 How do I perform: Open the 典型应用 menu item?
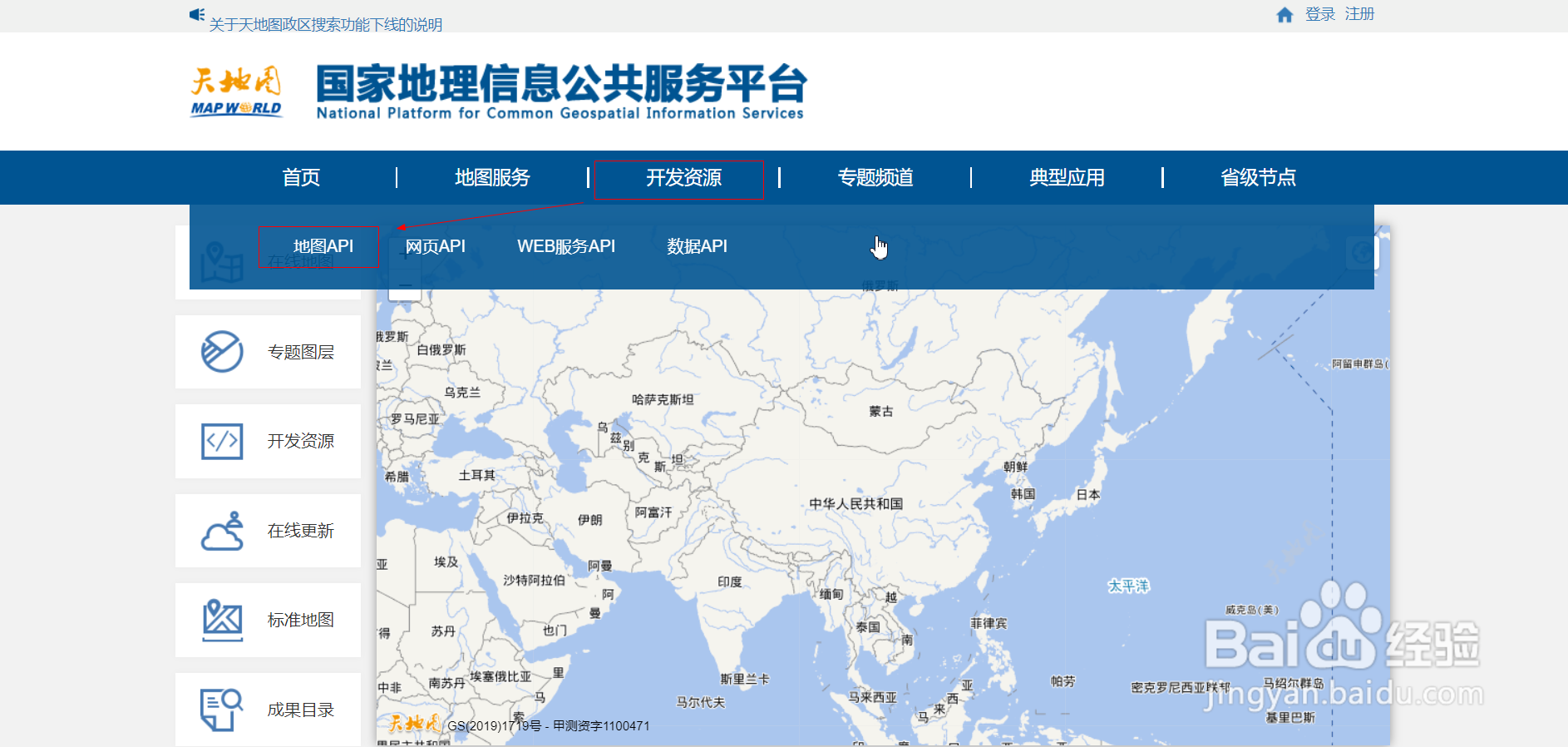tap(1067, 177)
